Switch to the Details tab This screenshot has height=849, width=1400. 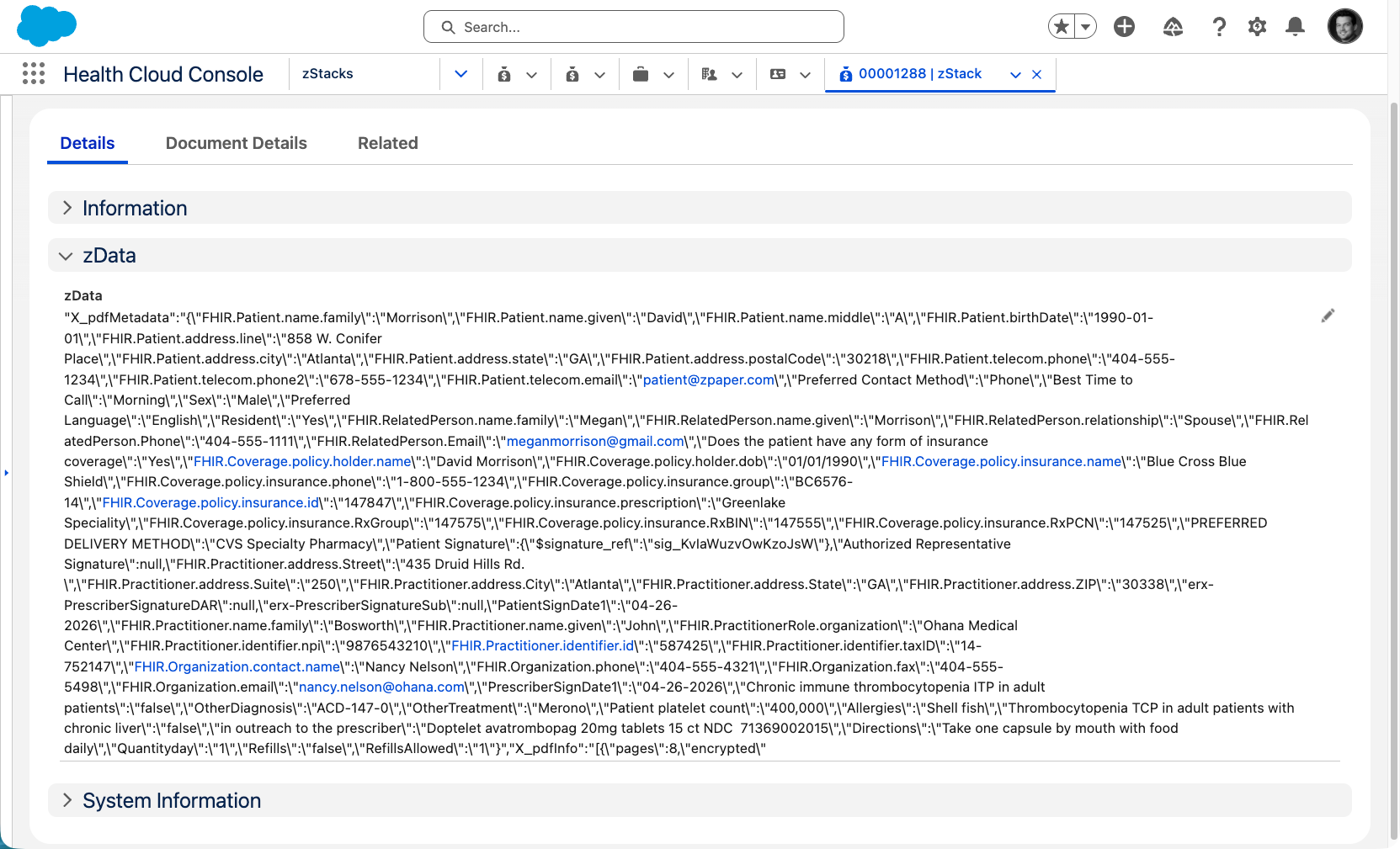coord(88,143)
